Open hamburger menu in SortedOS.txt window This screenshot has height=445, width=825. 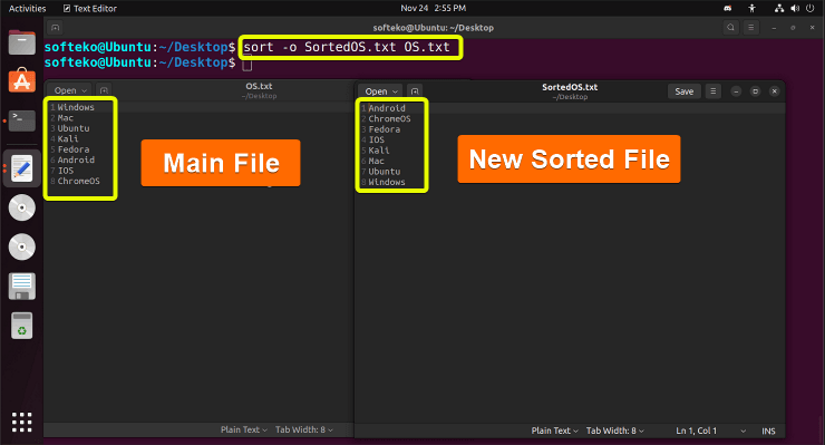pos(713,91)
